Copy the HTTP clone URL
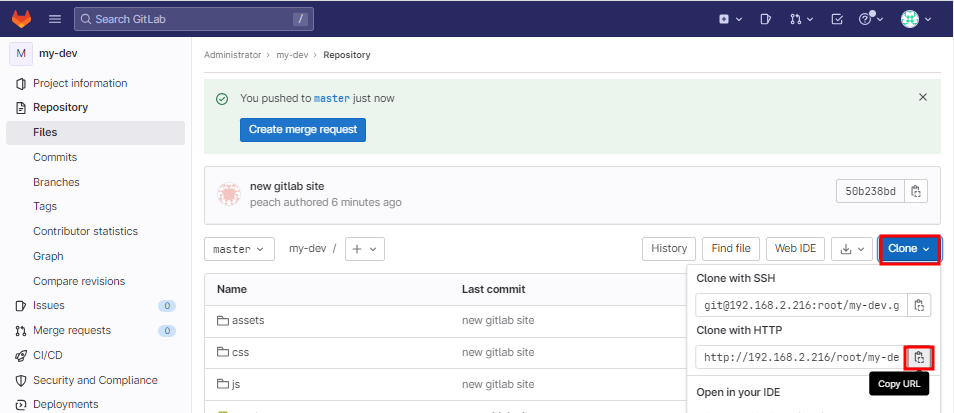The width and height of the screenshot is (954, 413). point(919,357)
